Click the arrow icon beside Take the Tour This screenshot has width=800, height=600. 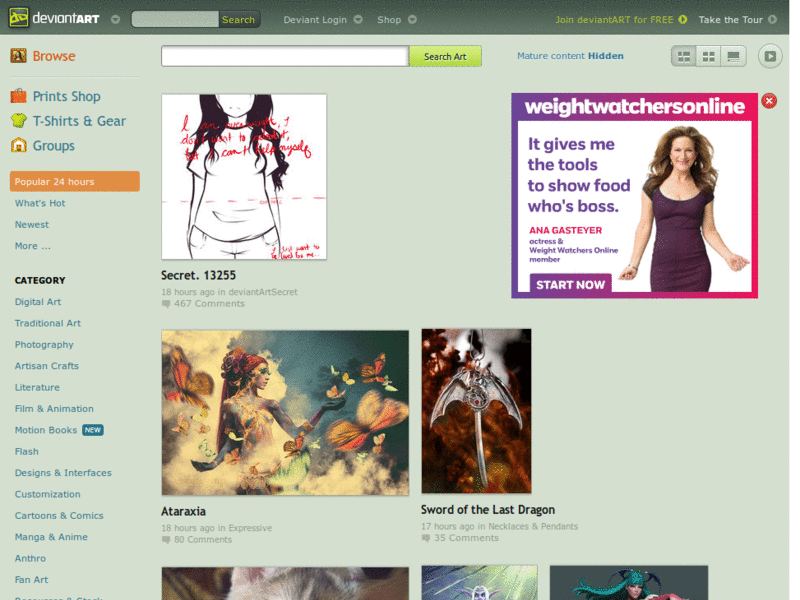point(772,20)
